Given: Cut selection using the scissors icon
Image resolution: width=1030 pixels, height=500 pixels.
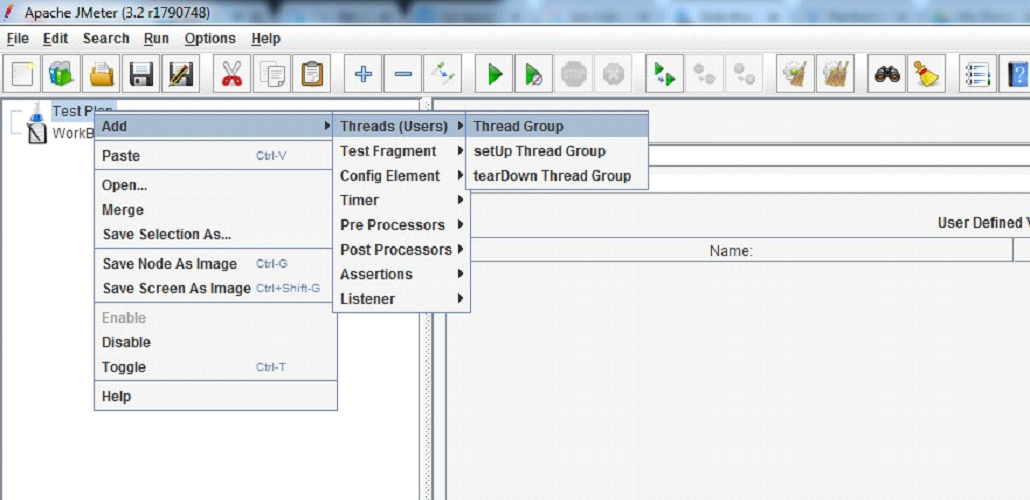Looking at the screenshot, I should (232, 74).
